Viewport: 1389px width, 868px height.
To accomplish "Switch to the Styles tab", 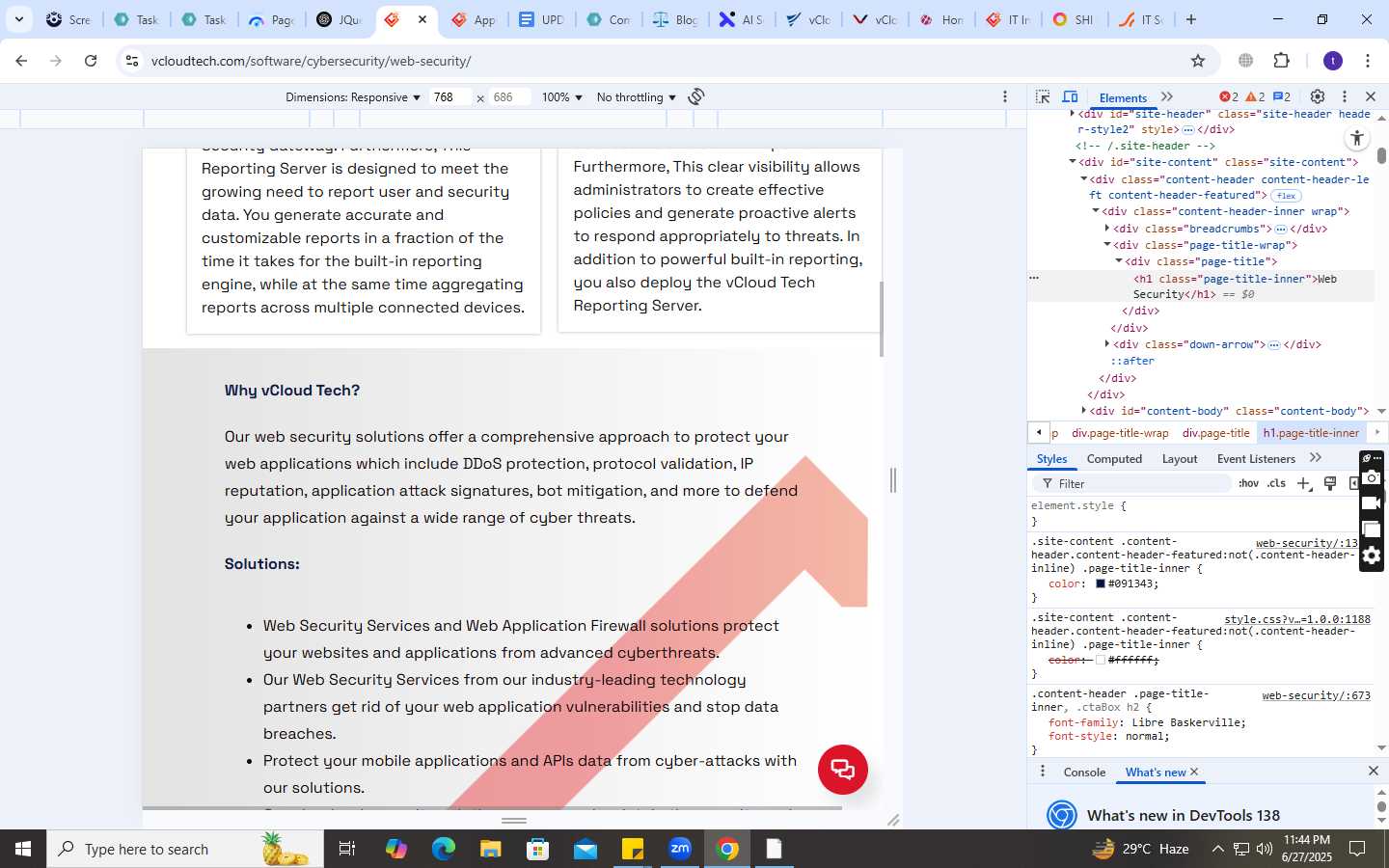I will coord(1051,459).
